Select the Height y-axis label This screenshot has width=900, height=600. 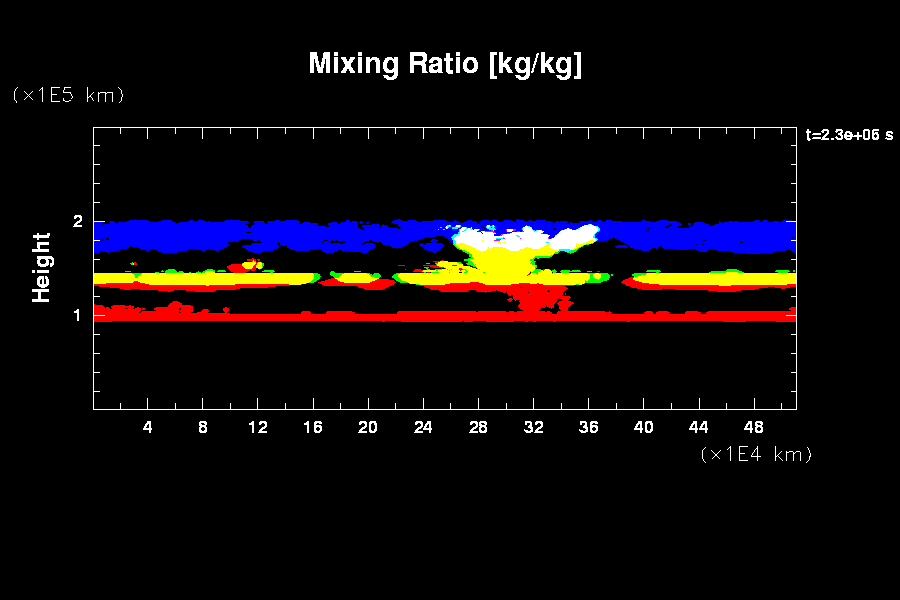pos(41,267)
